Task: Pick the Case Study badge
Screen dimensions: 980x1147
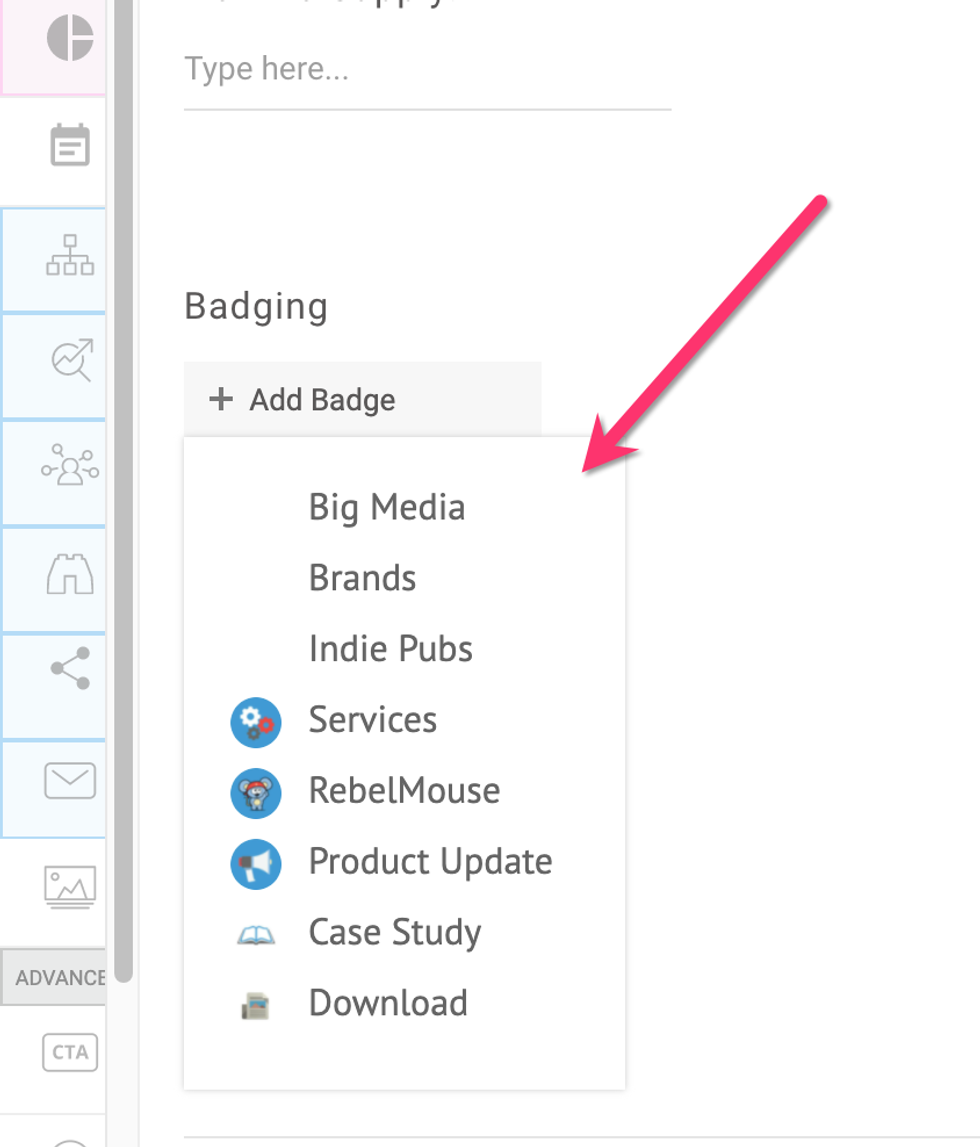Action: [394, 933]
